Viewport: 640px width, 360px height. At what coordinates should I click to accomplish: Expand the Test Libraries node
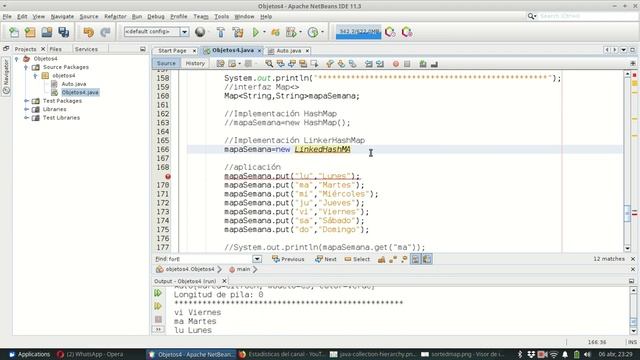tap(26, 118)
